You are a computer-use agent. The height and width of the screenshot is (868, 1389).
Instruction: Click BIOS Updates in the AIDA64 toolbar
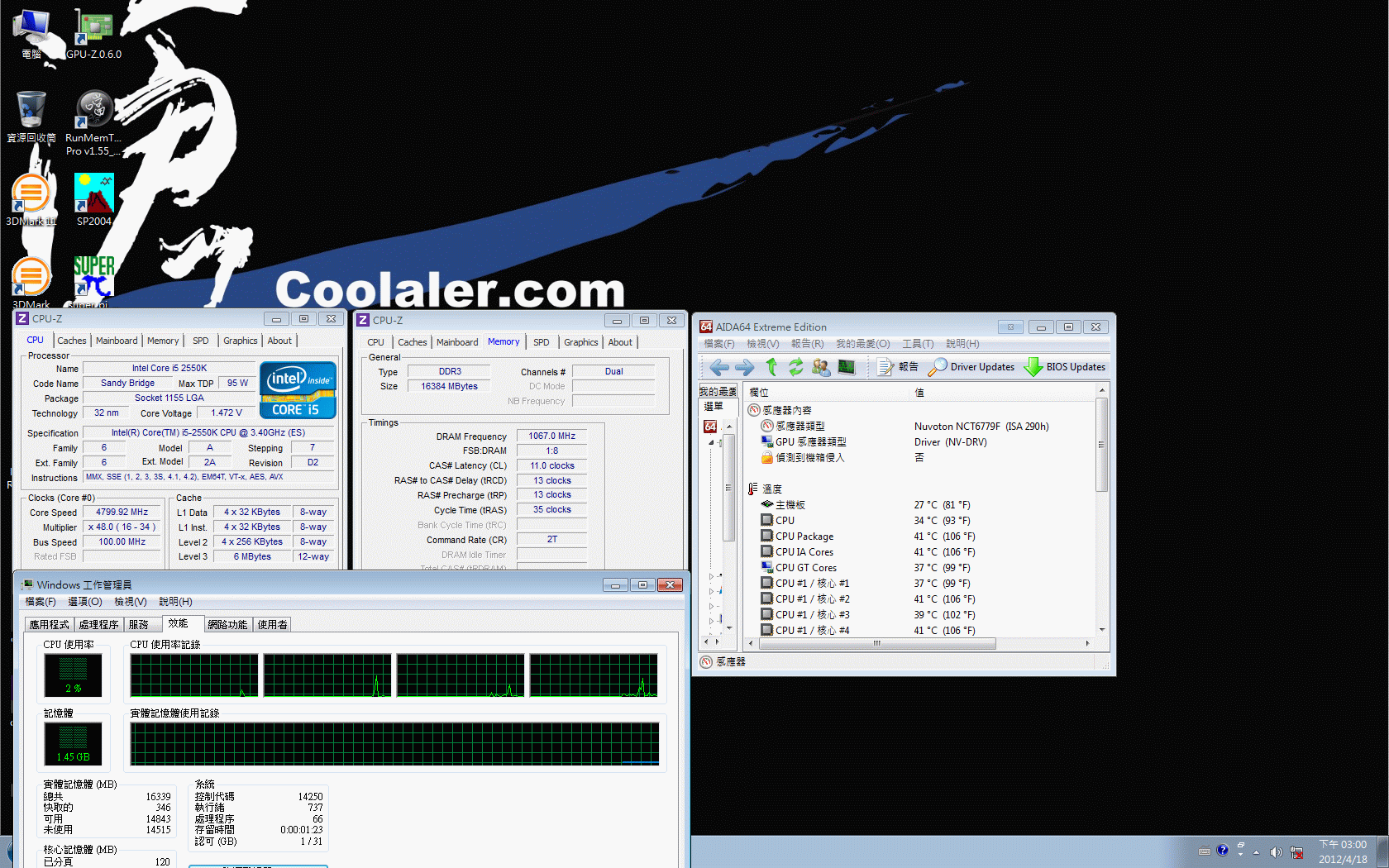1065,367
